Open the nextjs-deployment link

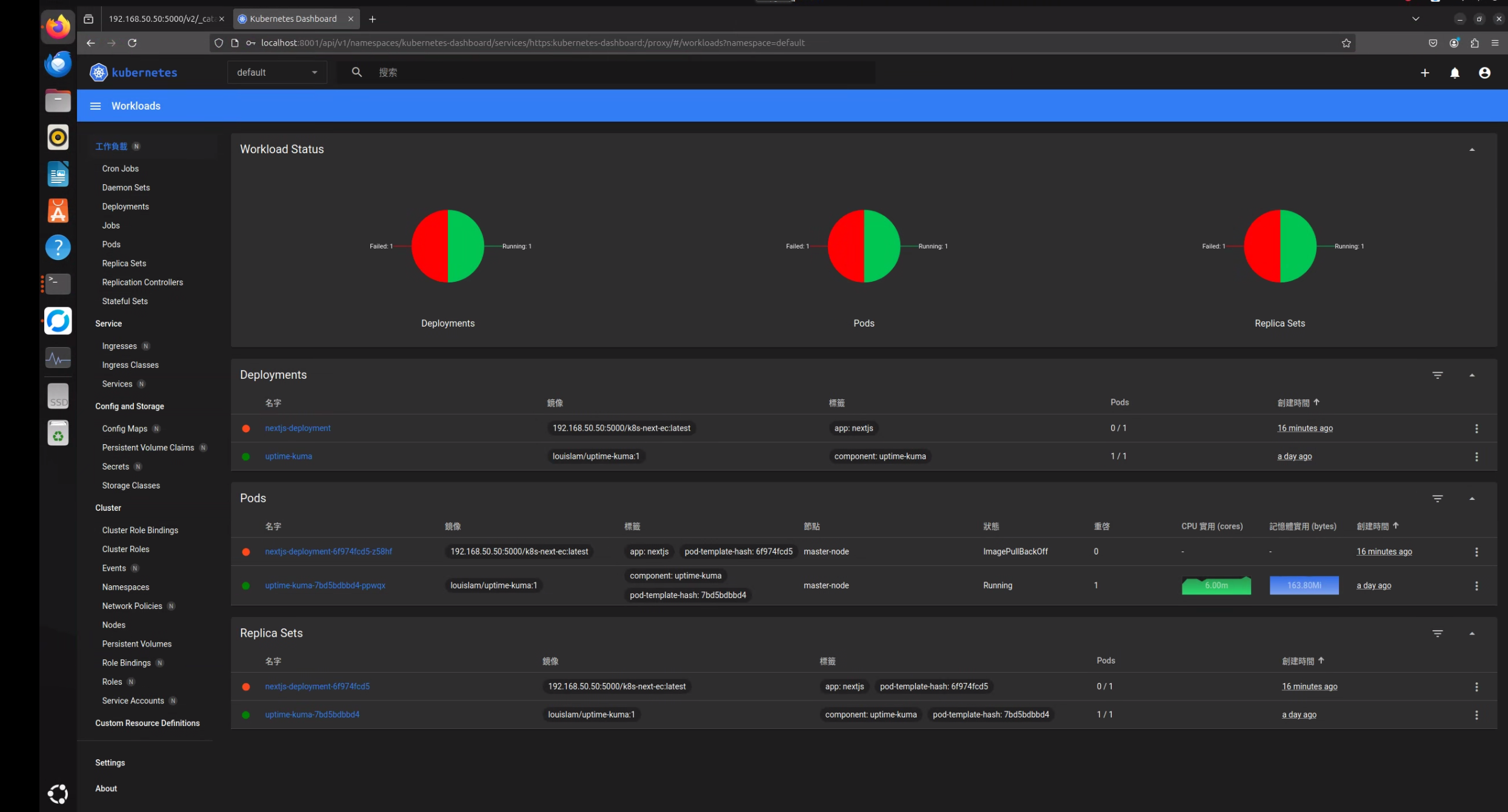click(298, 428)
